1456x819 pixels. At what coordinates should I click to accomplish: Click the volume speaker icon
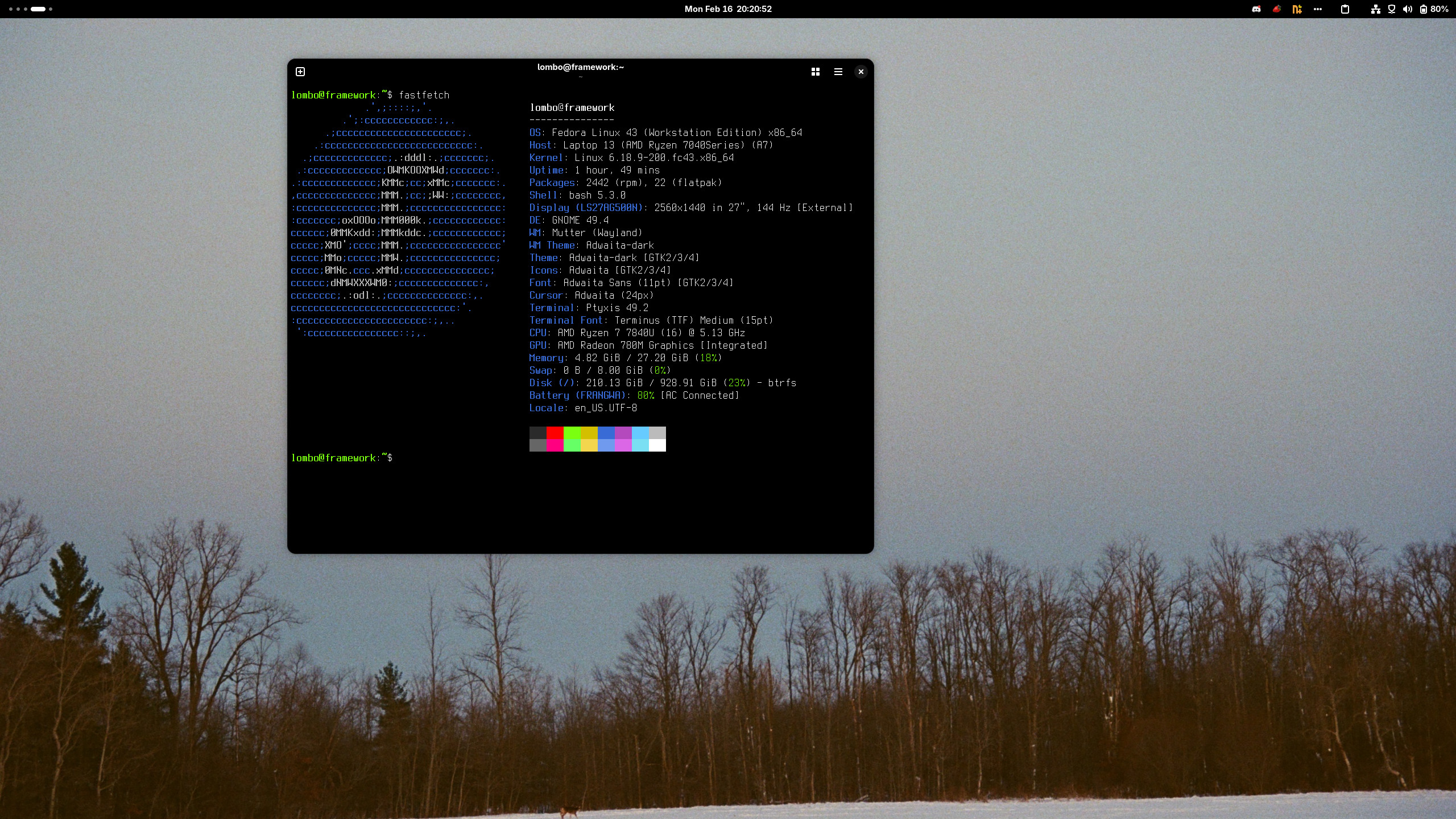pos(1408,9)
